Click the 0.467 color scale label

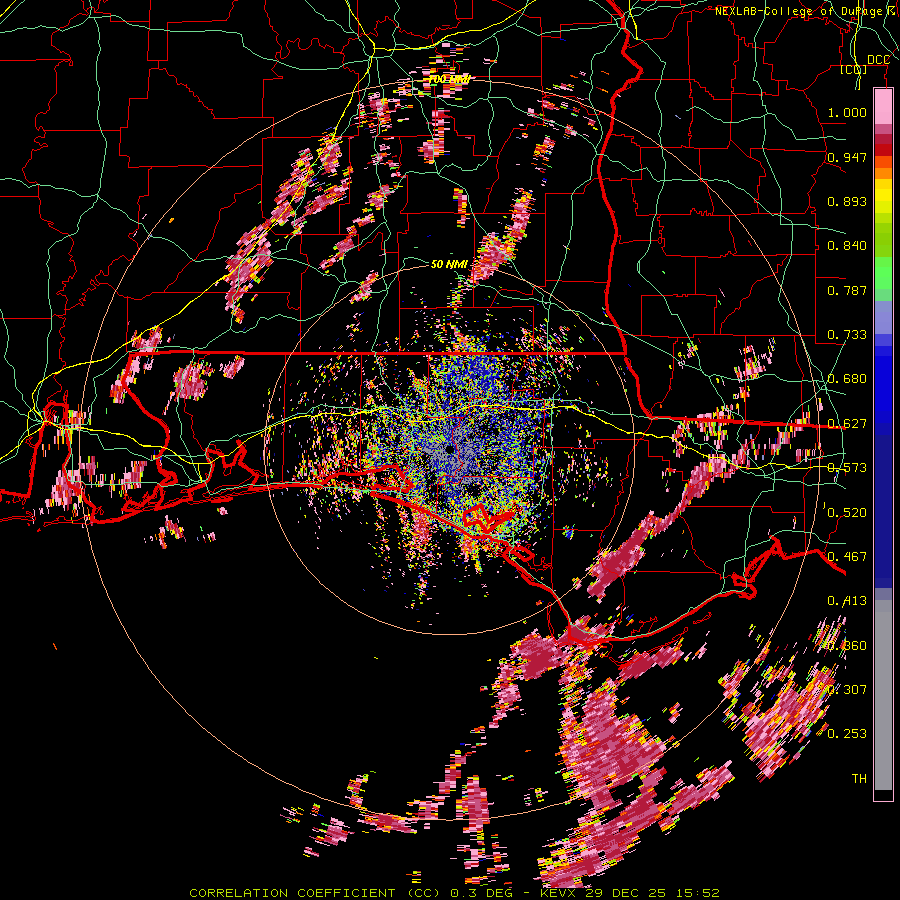[847, 556]
